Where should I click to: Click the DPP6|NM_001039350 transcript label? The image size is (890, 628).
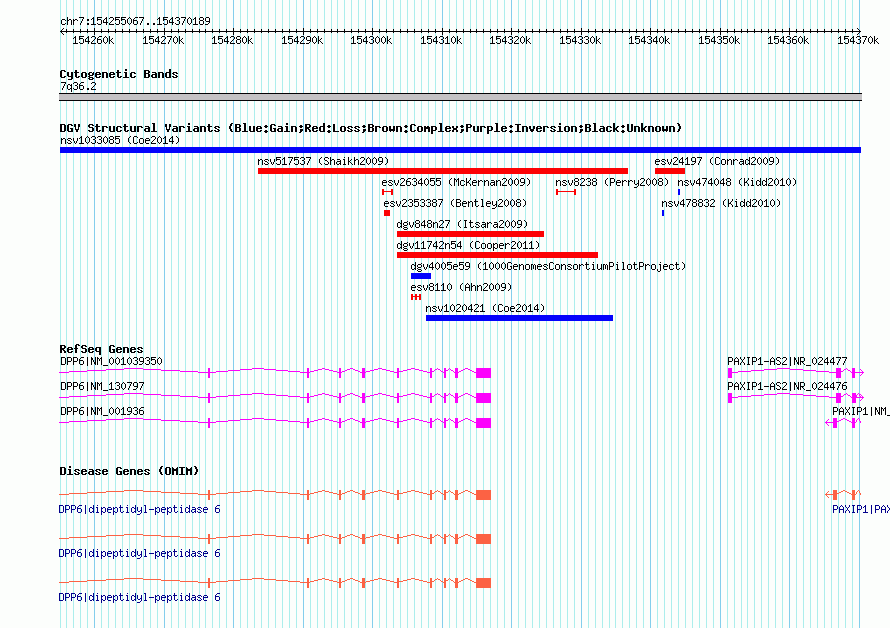111,361
